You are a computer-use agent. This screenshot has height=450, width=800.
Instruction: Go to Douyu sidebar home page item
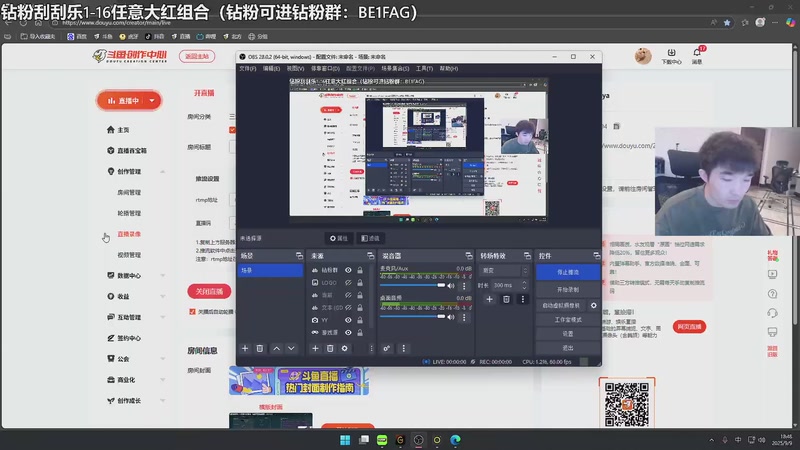tap(118, 130)
